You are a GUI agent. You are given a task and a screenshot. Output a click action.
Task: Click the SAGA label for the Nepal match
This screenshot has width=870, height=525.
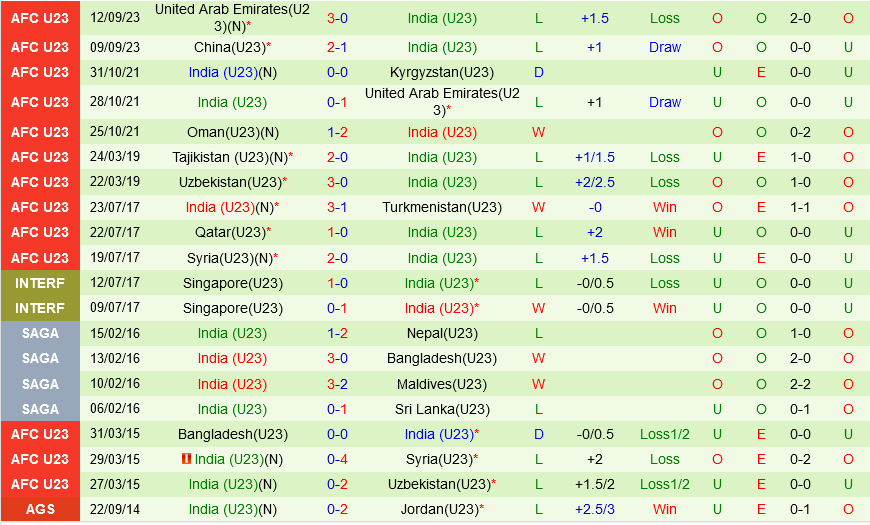point(40,333)
